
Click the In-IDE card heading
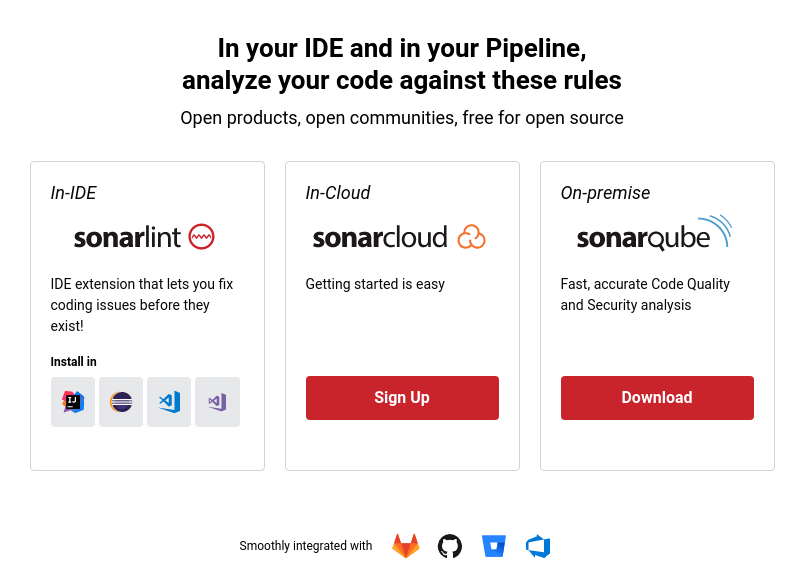[x=74, y=193]
